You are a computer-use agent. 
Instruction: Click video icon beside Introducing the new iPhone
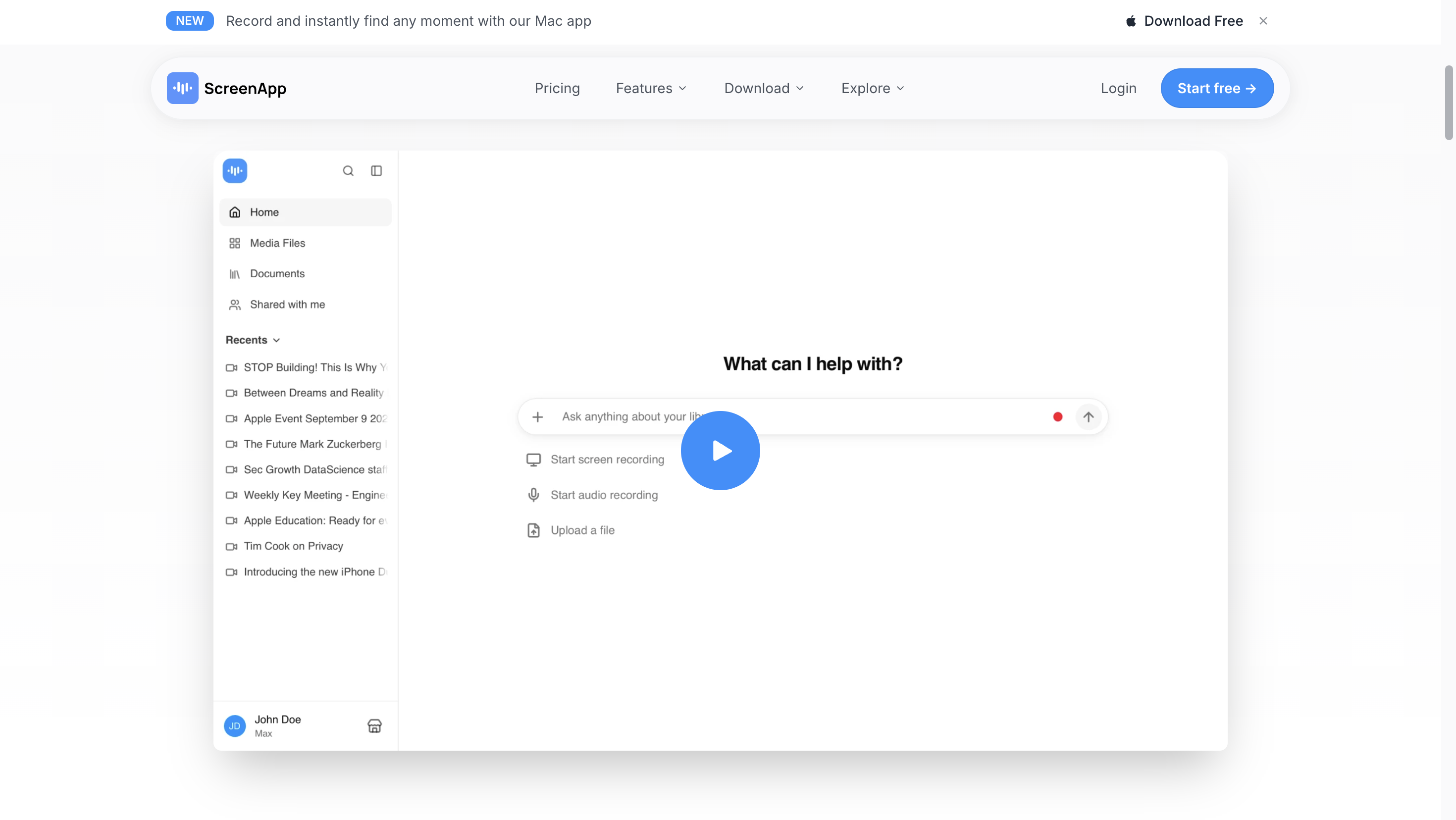231,572
